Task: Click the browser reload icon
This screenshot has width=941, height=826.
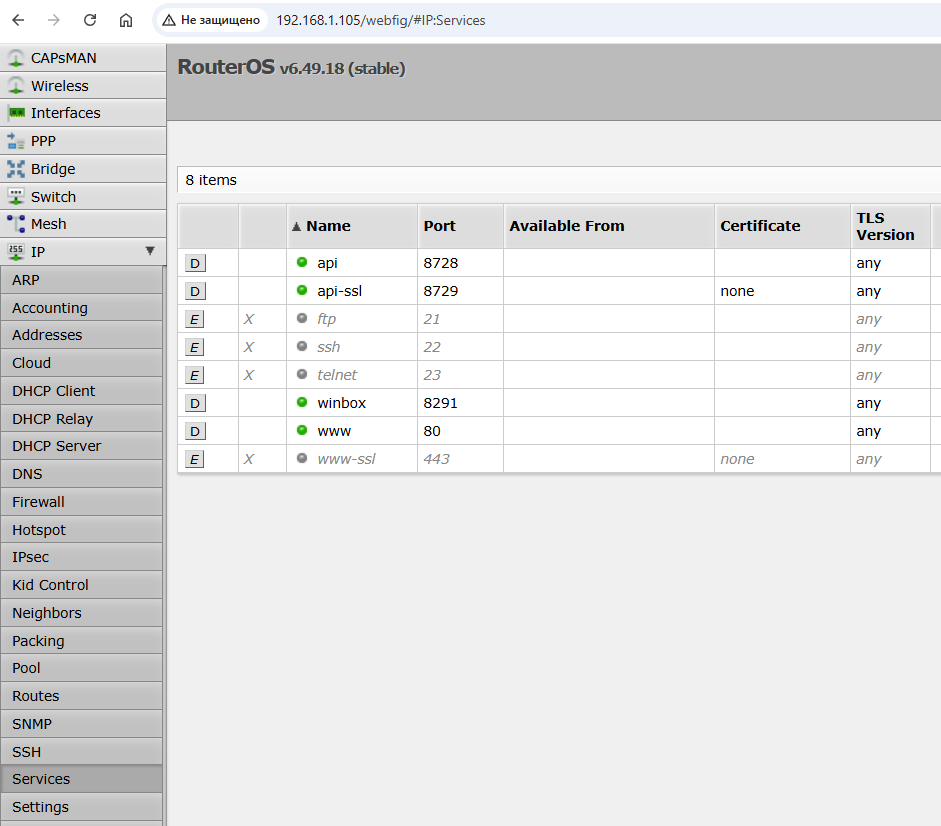Action: [90, 20]
